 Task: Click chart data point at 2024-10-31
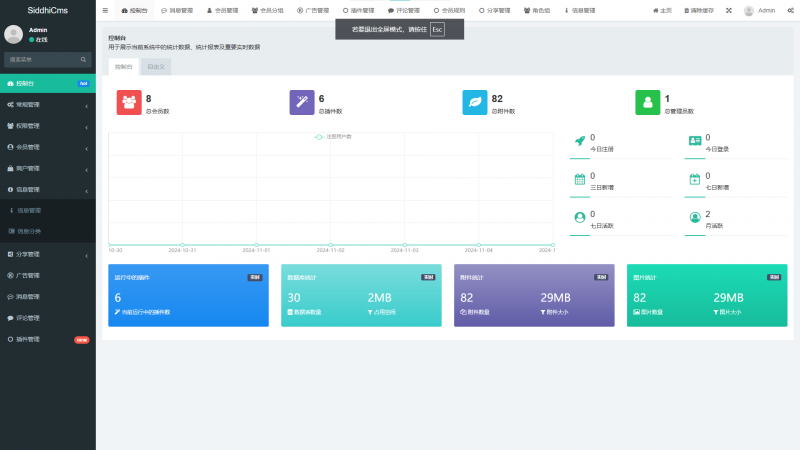click(182, 245)
